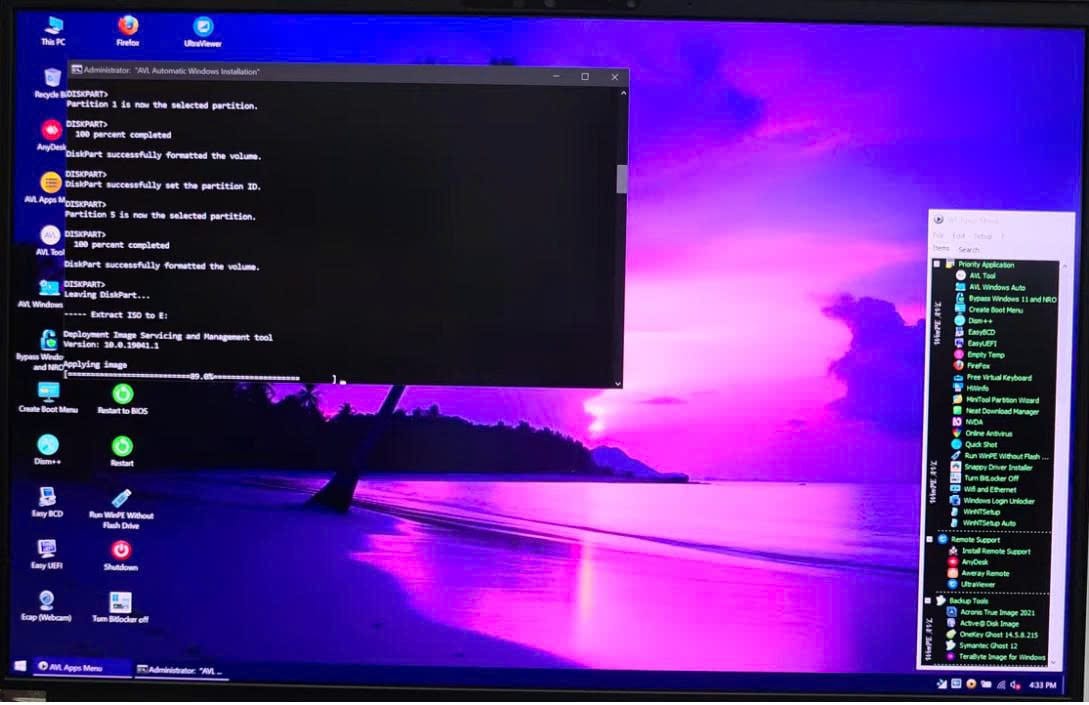Viewport: 1089px width, 705px height.
Task: Click the Restart to BIOS desktop icon
Action: pyautogui.click(x=123, y=399)
